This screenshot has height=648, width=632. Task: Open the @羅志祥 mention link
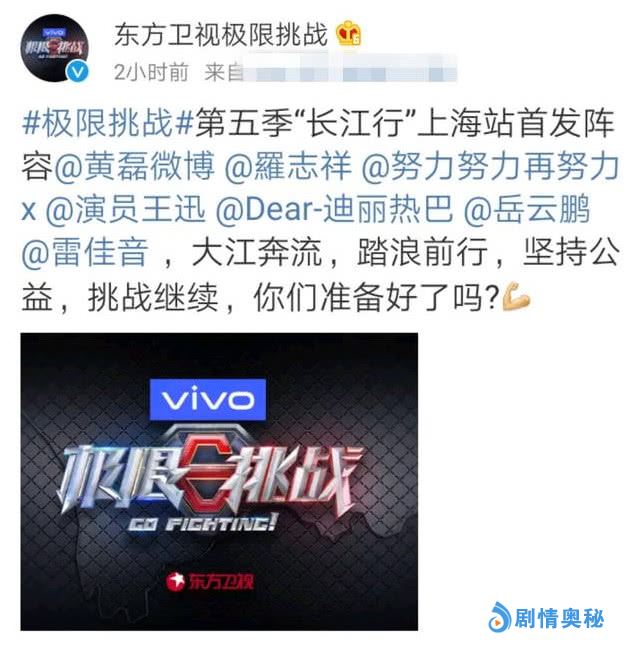pyautogui.click(x=288, y=166)
